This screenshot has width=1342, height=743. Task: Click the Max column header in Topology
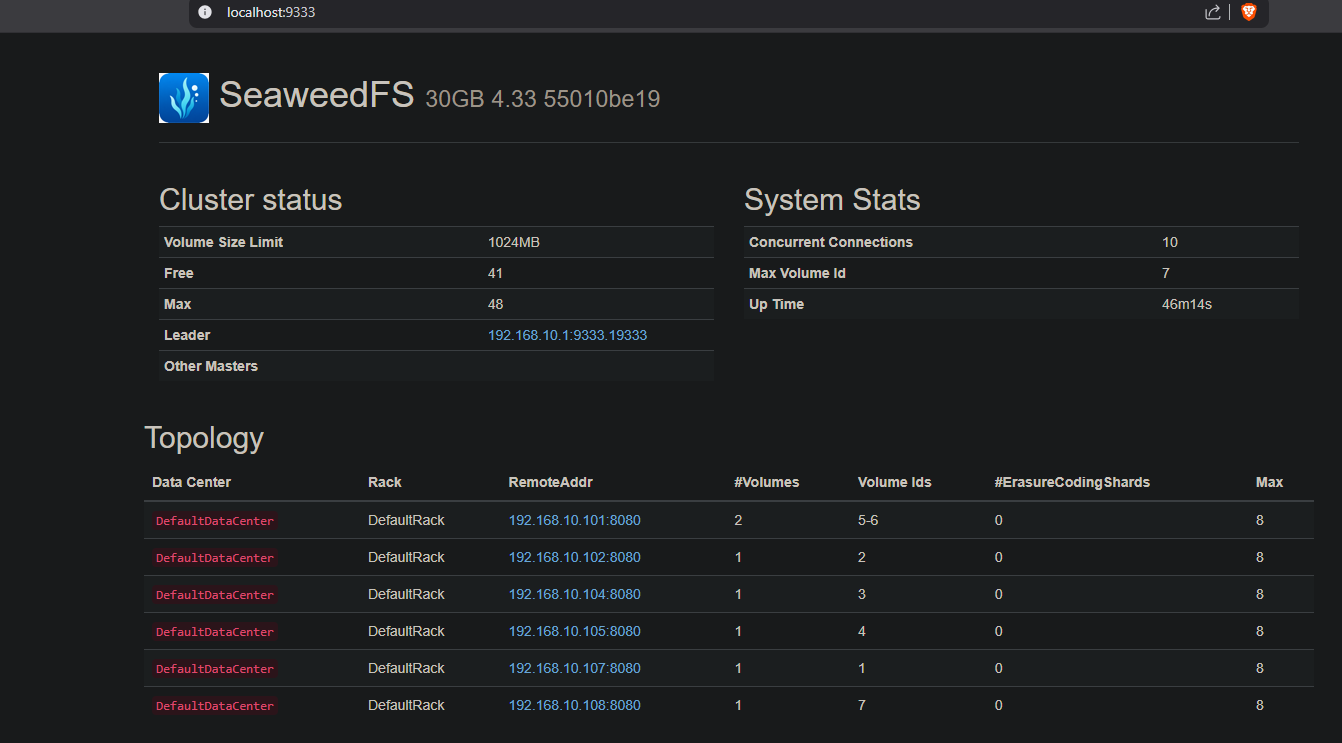pos(1269,482)
